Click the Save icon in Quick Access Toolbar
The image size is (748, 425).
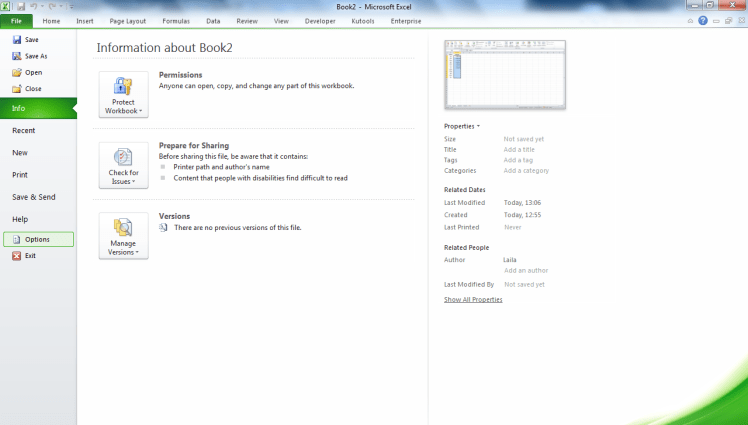point(19,6)
